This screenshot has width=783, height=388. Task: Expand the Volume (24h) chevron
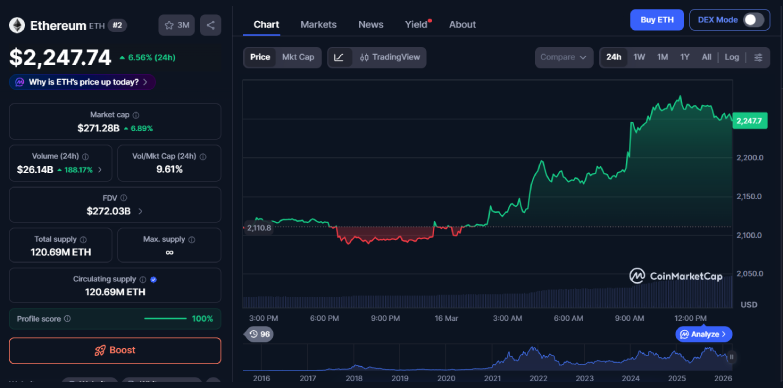99,170
